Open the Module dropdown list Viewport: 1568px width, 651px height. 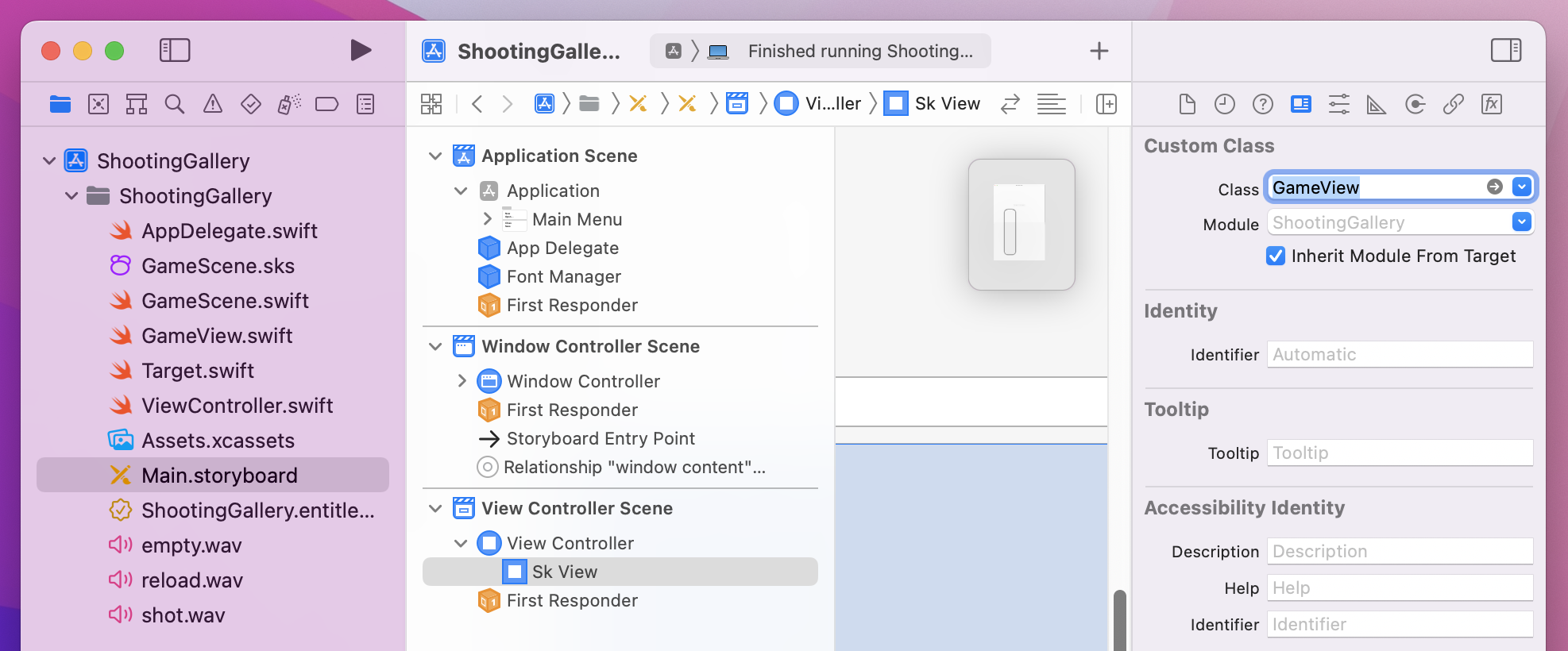point(1522,222)
